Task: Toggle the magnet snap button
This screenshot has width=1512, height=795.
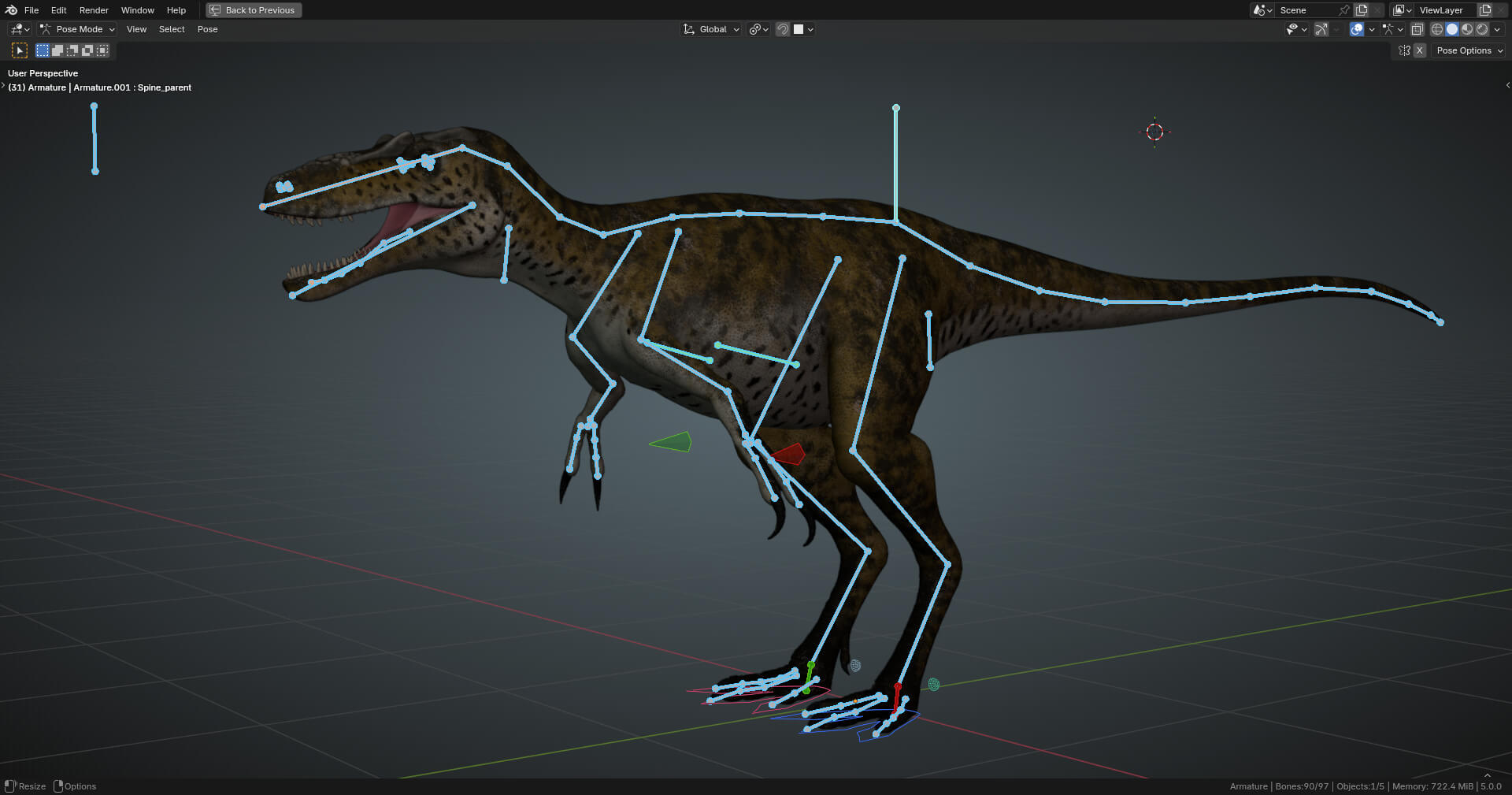Action: 783,29
